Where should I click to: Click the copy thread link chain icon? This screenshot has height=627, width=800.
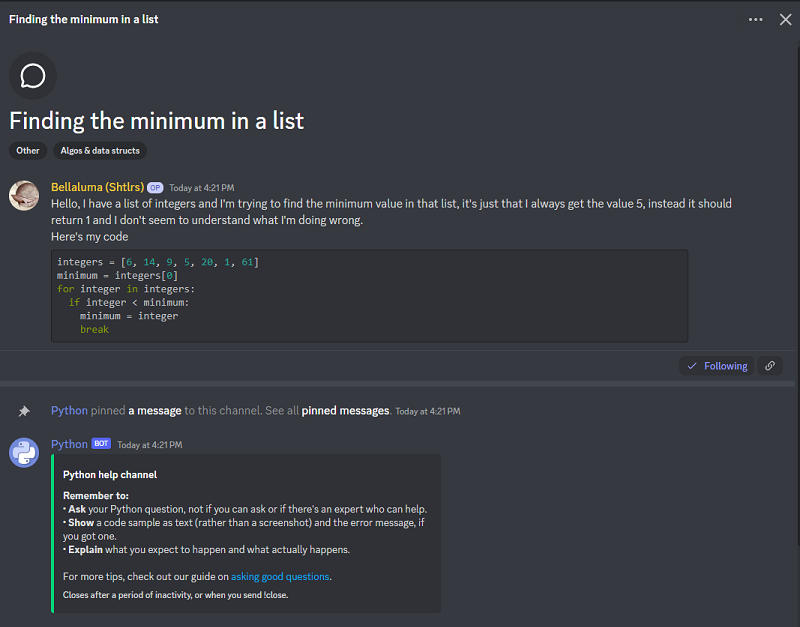770,366
